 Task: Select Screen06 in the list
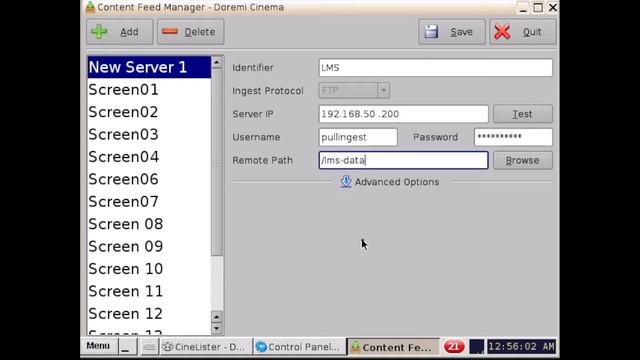coord(149,180)
